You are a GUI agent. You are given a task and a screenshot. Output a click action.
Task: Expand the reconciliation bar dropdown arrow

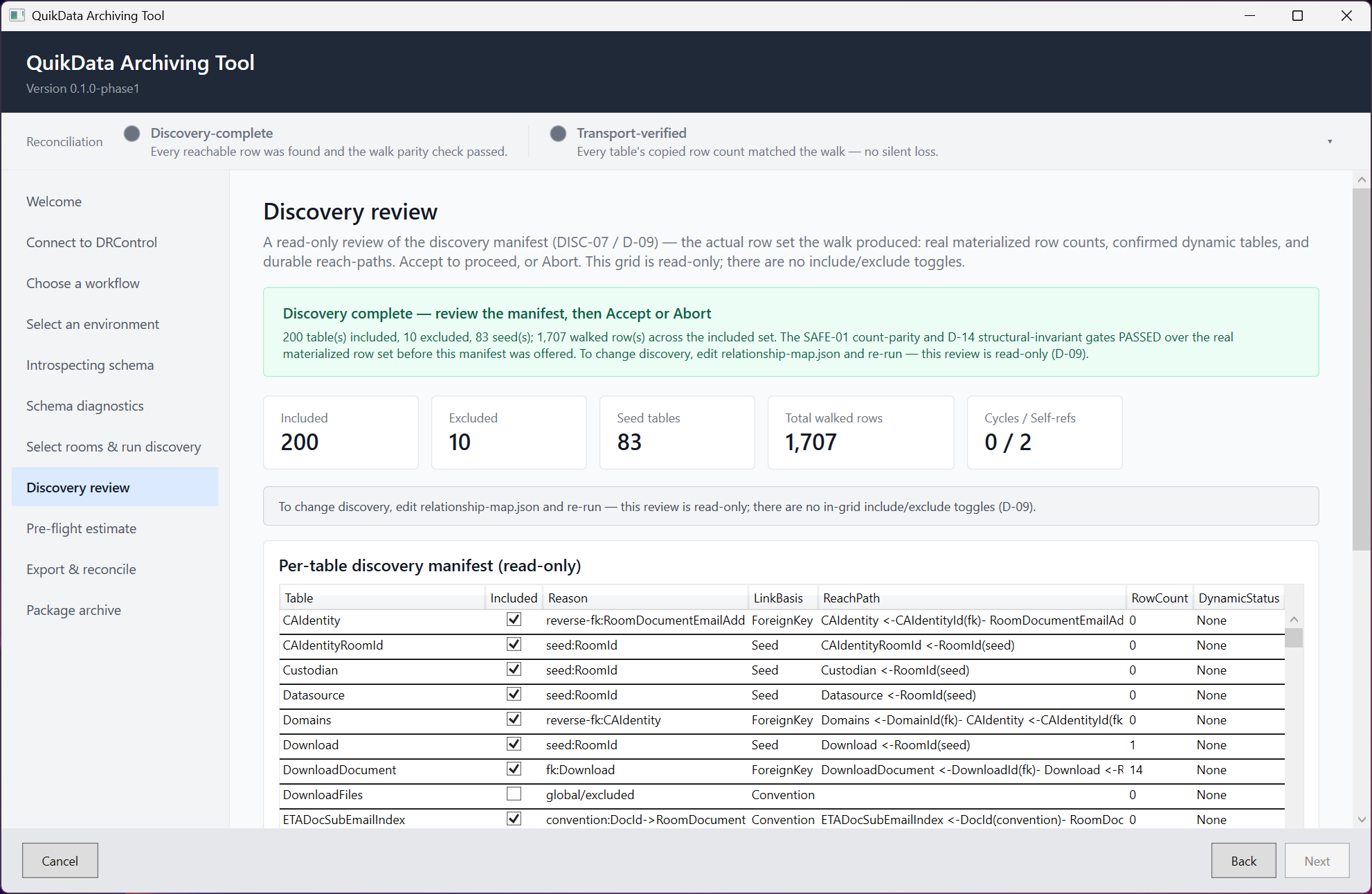[x=1330, y=141]
